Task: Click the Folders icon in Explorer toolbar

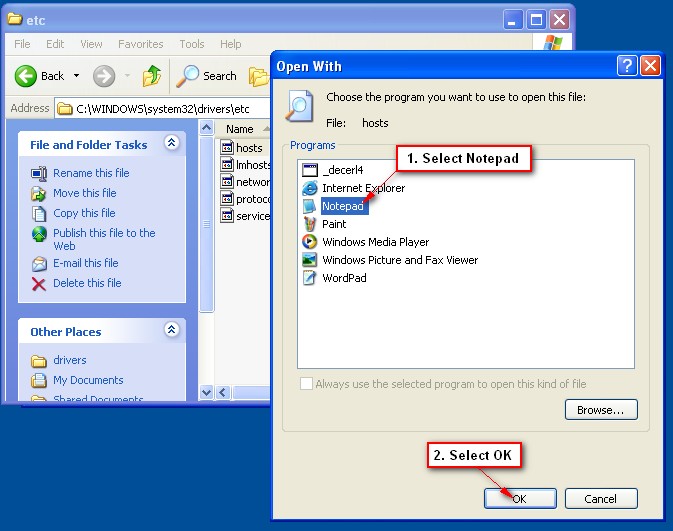Action: click(x=259, y=76)
